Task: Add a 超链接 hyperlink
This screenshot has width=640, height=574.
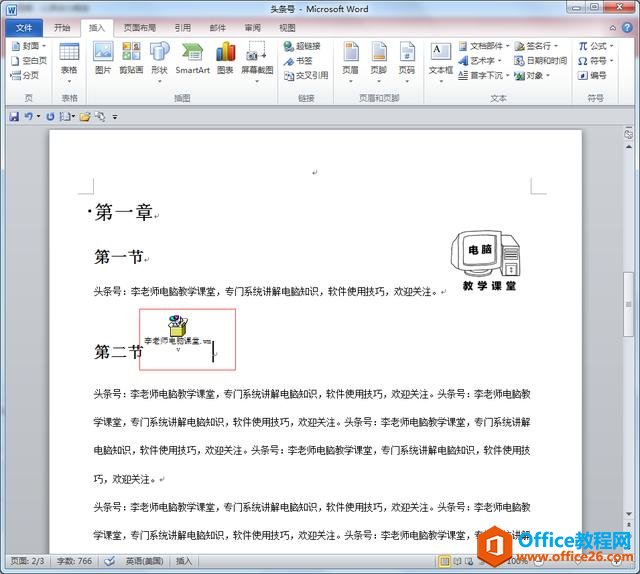Action: (302, 46)
